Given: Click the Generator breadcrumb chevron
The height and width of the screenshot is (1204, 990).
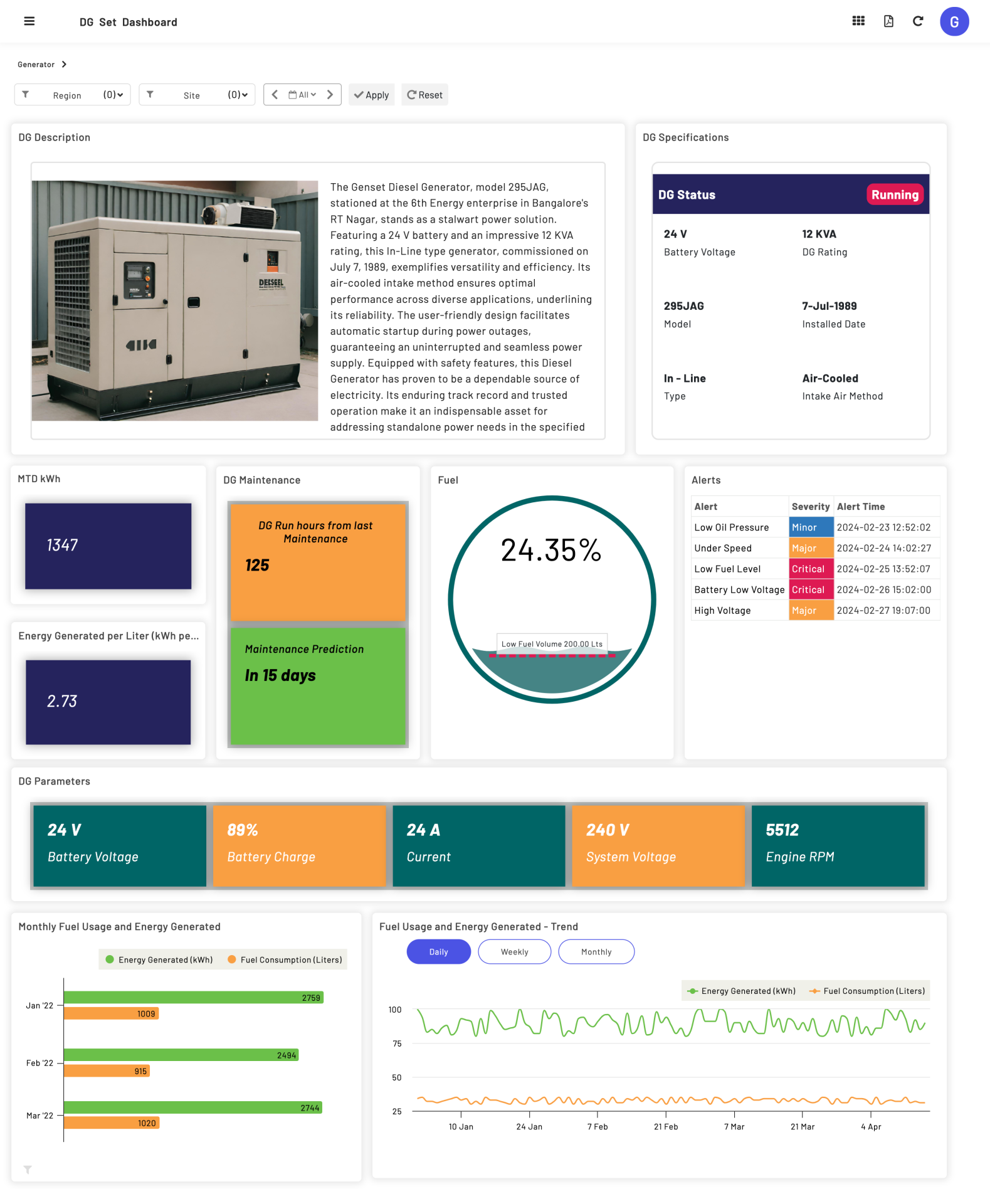Looking at the screenshot, I should point(64,65).
